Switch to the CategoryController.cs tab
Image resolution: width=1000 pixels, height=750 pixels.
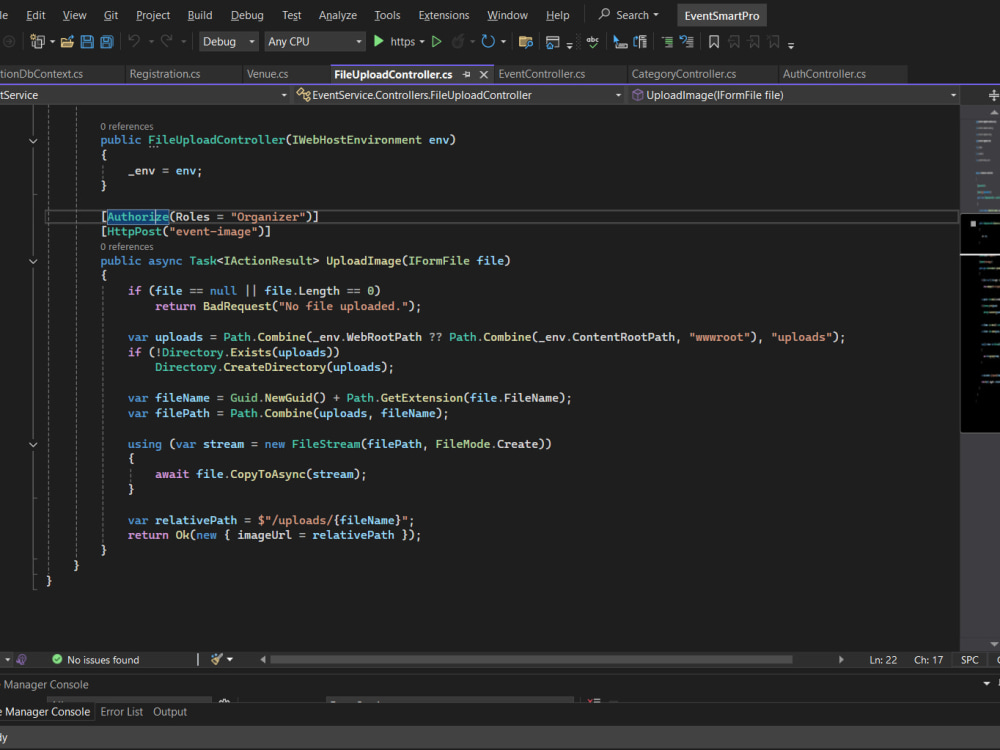[x=684, y=74]
